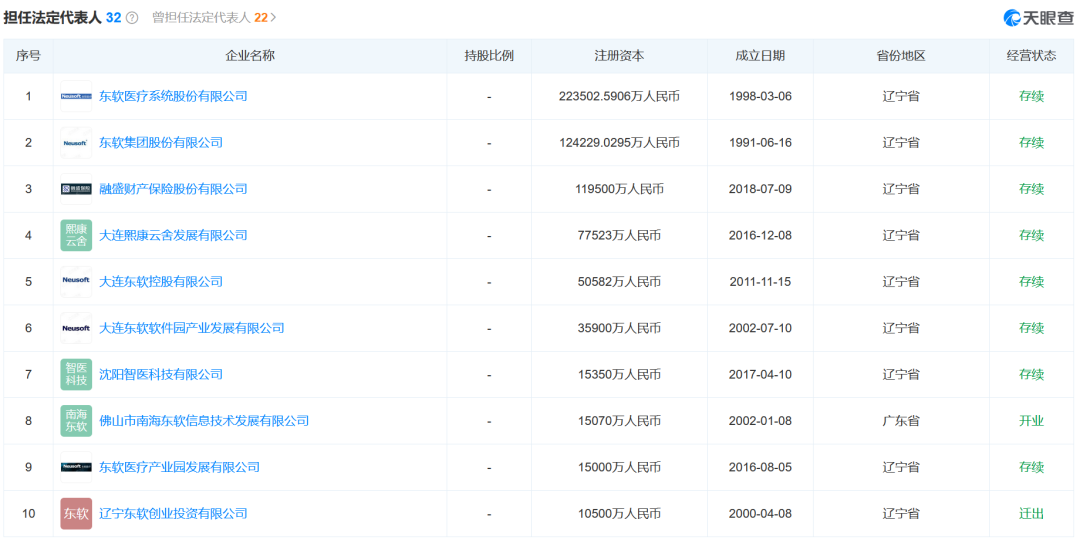Click the 持股比例 column header
1080x543 pixels.
[x=489, y=56]
